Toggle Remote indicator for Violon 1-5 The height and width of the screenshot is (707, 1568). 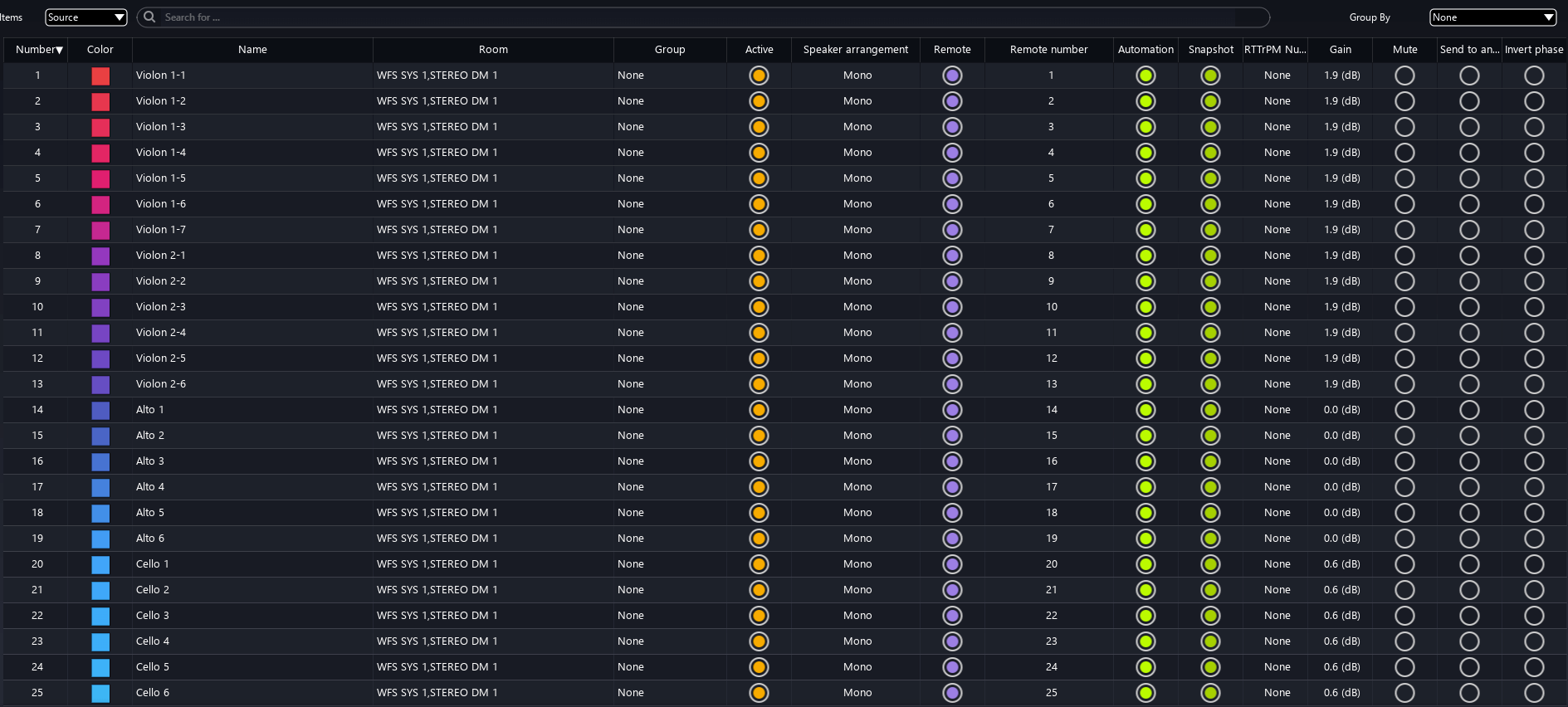point(952,178)
